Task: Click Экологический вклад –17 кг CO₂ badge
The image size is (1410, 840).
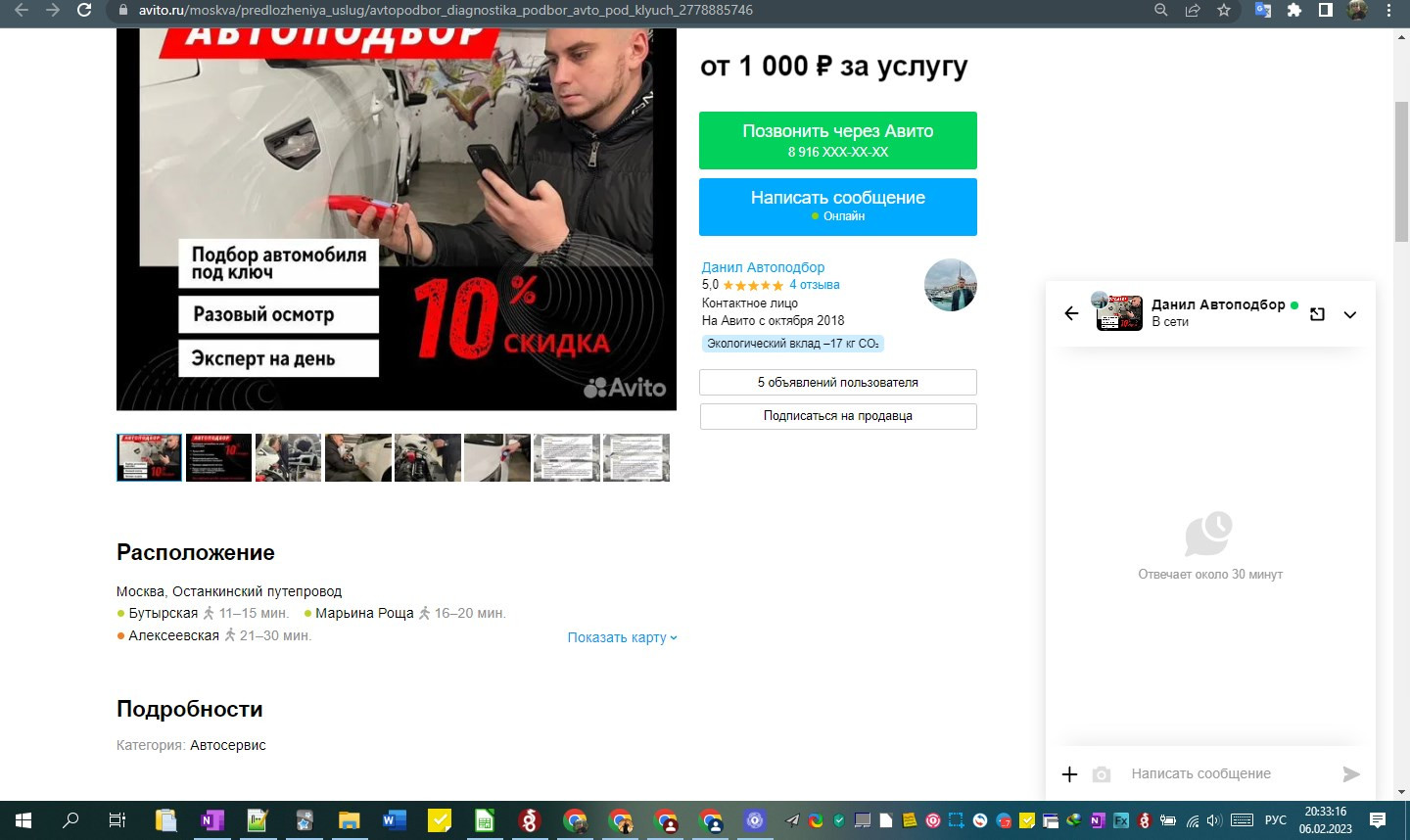Action: click(793, 344)
